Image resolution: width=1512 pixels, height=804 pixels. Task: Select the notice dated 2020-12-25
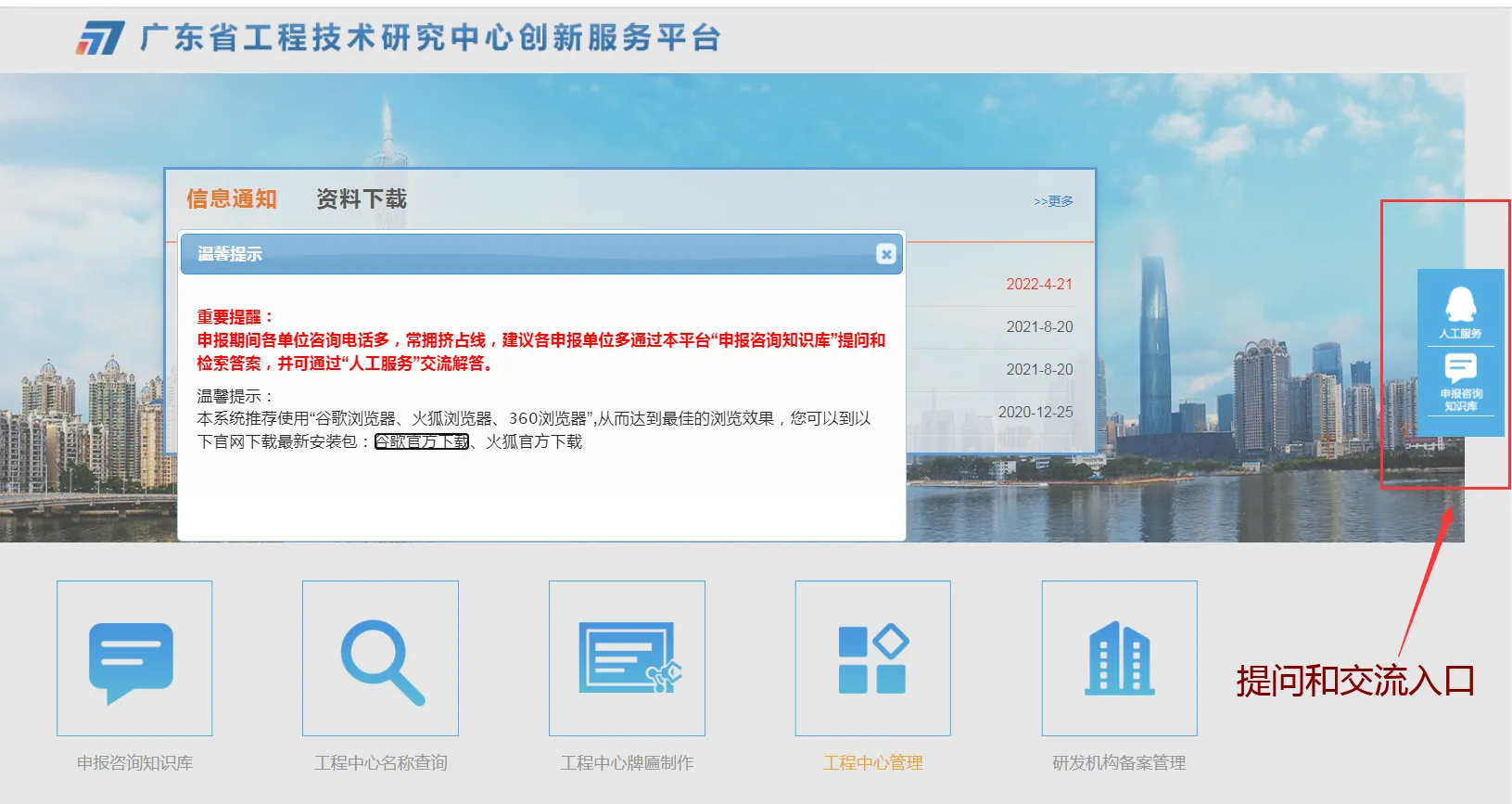(x=1036, y=413)
